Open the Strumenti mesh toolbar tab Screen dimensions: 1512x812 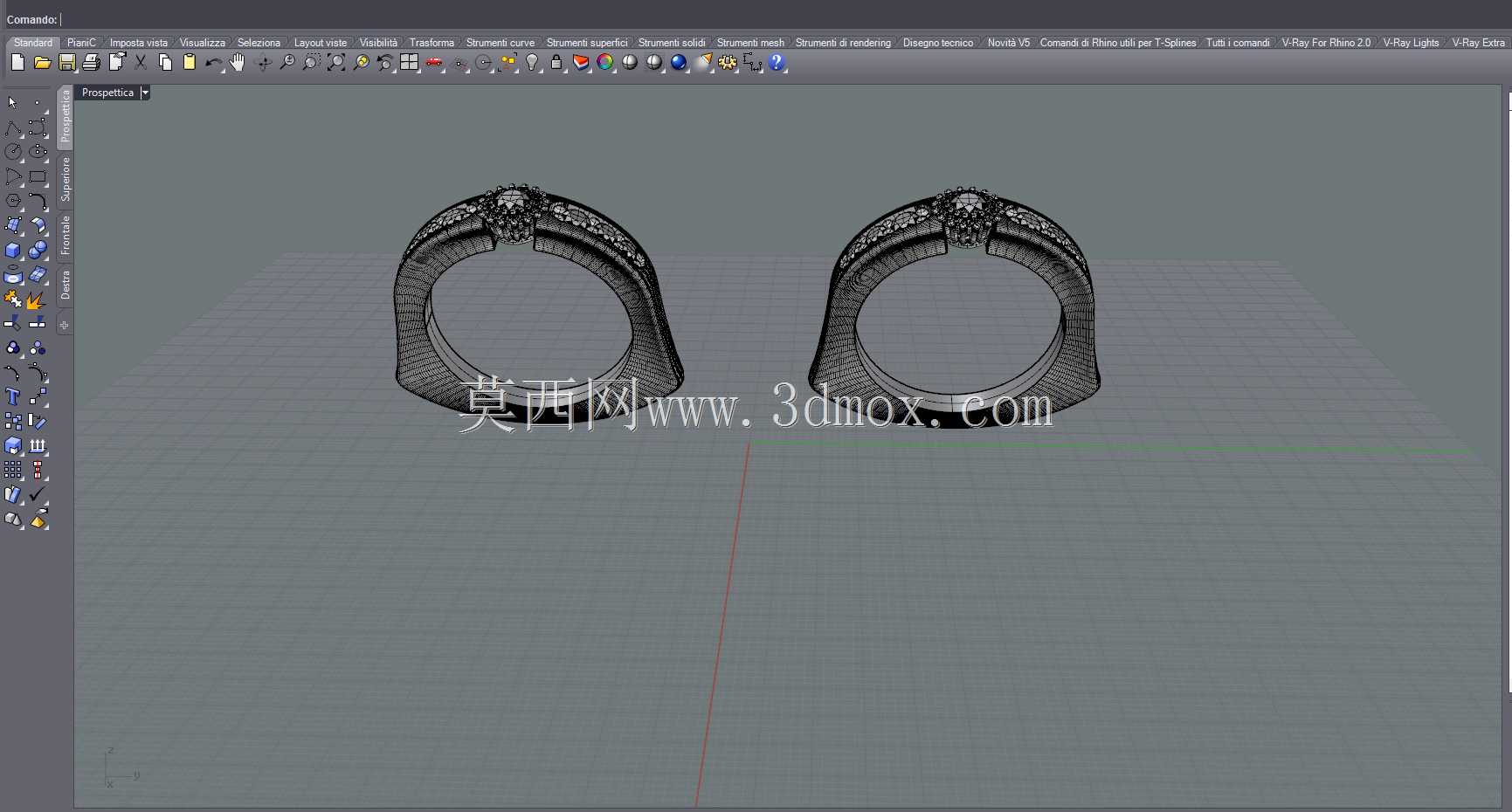pyautogui.click(x=750, y=43)
